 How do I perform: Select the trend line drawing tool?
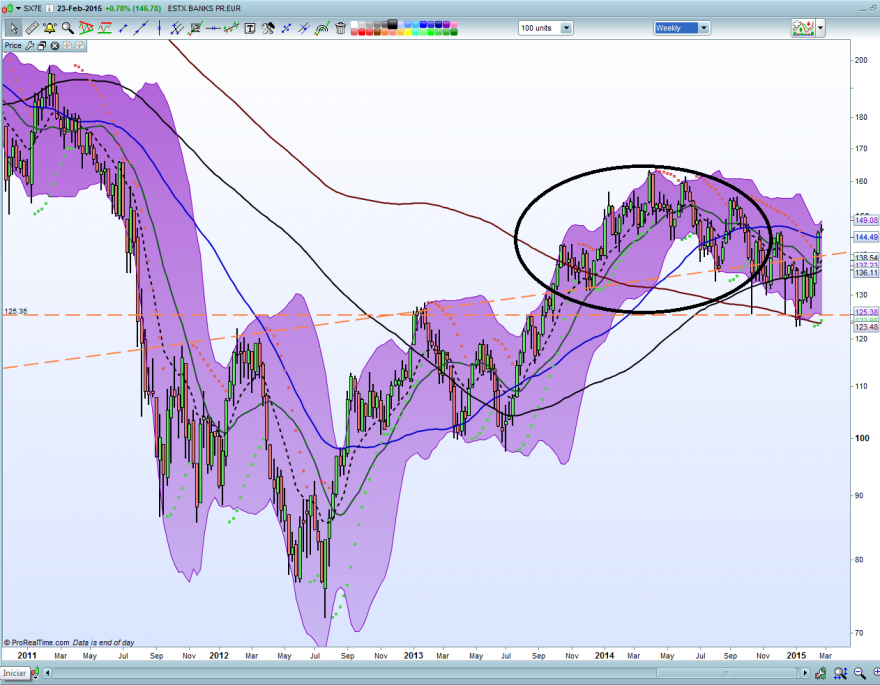point(140,28)
